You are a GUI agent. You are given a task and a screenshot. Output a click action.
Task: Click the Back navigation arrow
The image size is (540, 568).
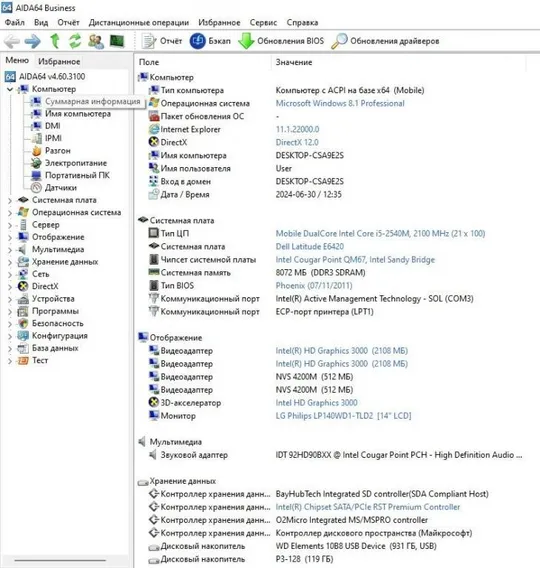coord(12,41)
